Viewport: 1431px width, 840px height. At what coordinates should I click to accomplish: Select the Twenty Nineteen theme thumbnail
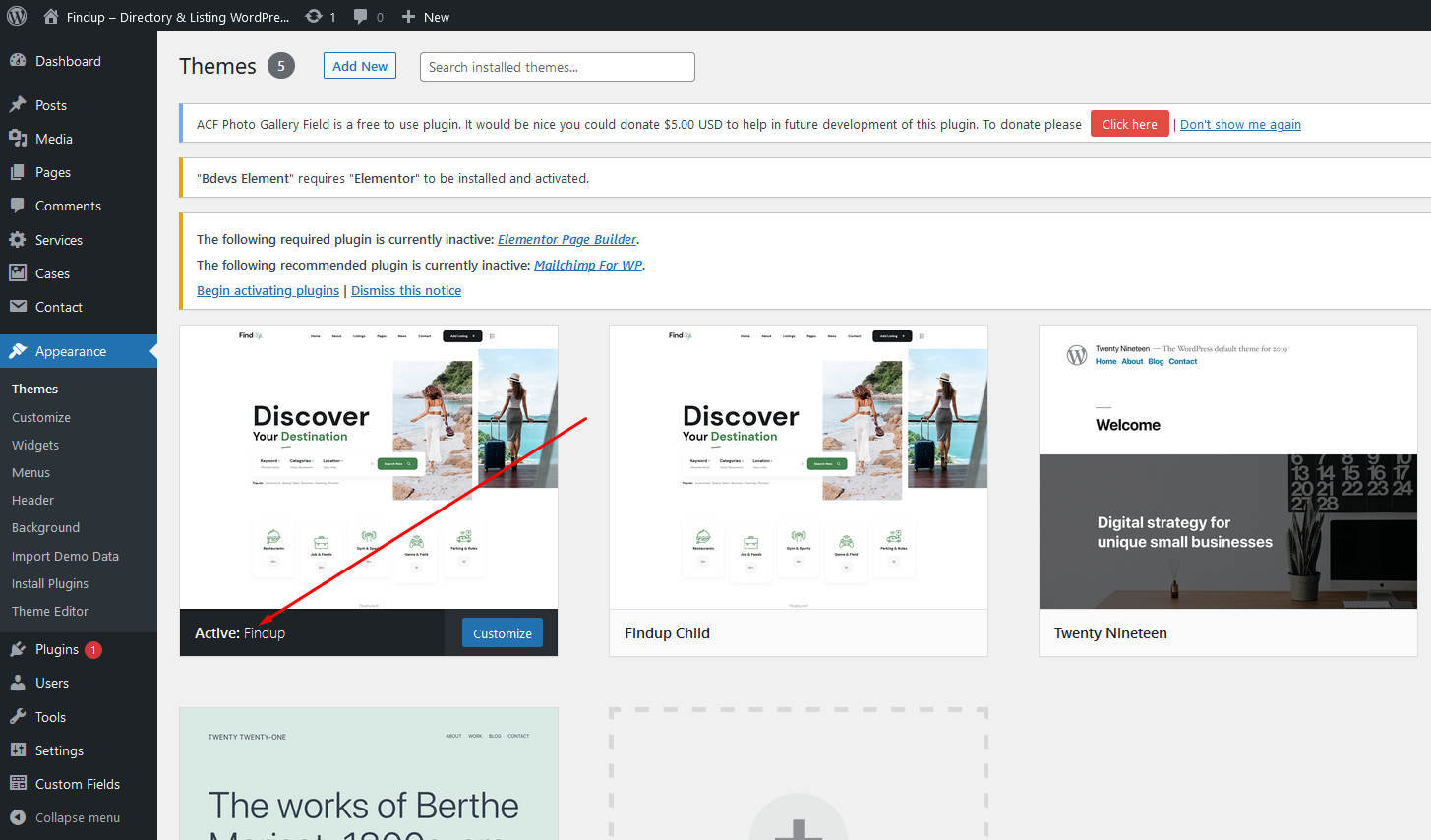(x=1227, y=467)
